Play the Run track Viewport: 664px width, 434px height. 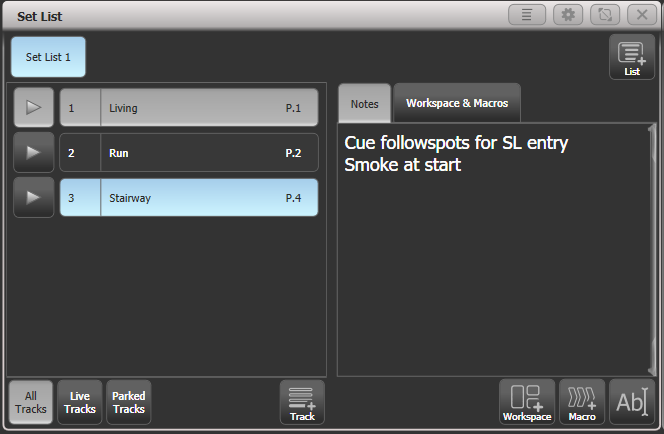point(33,153)
